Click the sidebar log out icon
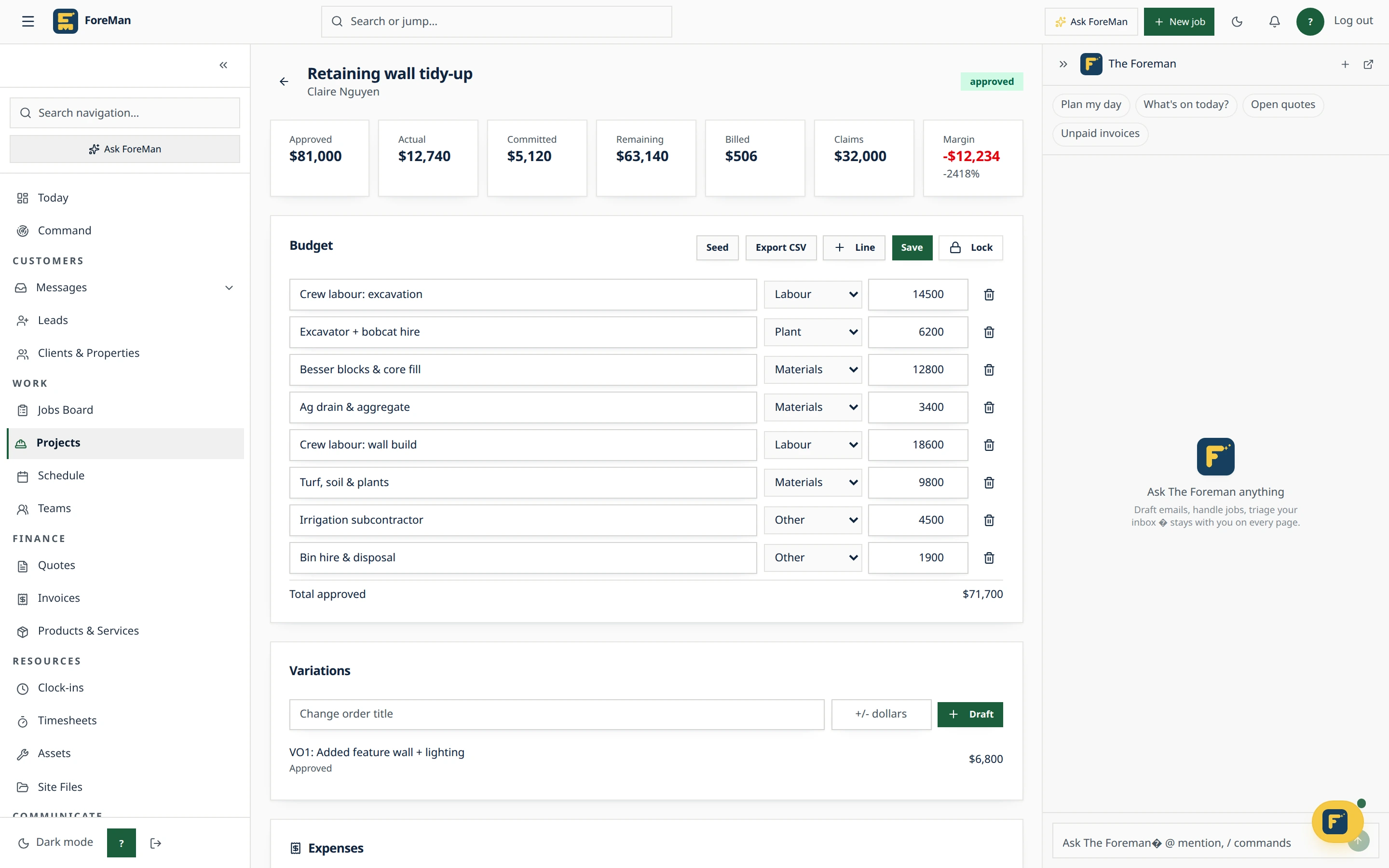The width and height of the screenshot is (1389, 868). (x=156, y=843)
